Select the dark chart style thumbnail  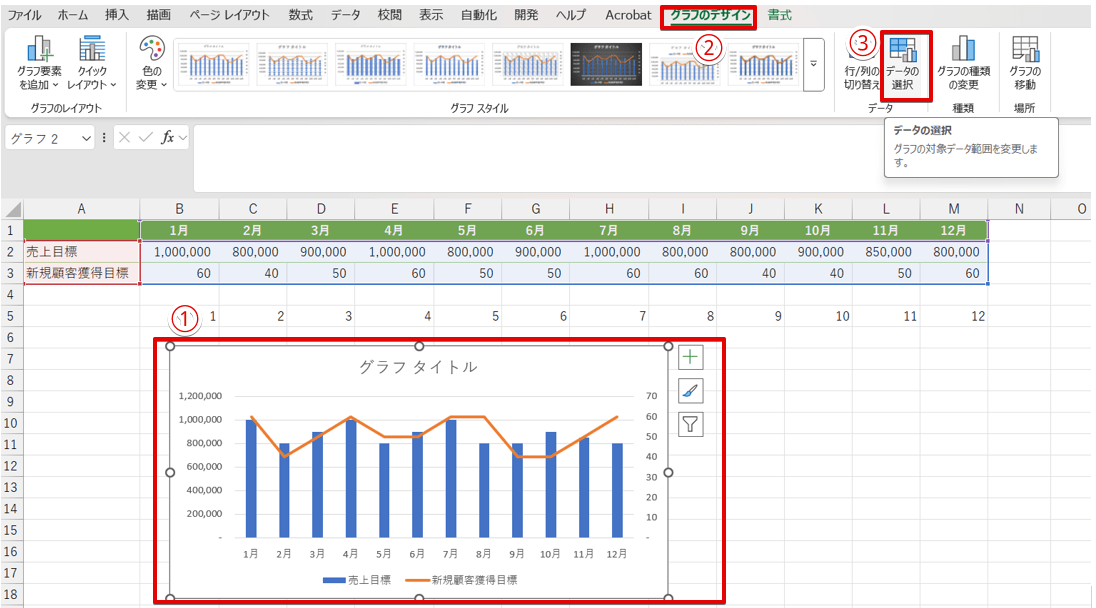point(606,64)
